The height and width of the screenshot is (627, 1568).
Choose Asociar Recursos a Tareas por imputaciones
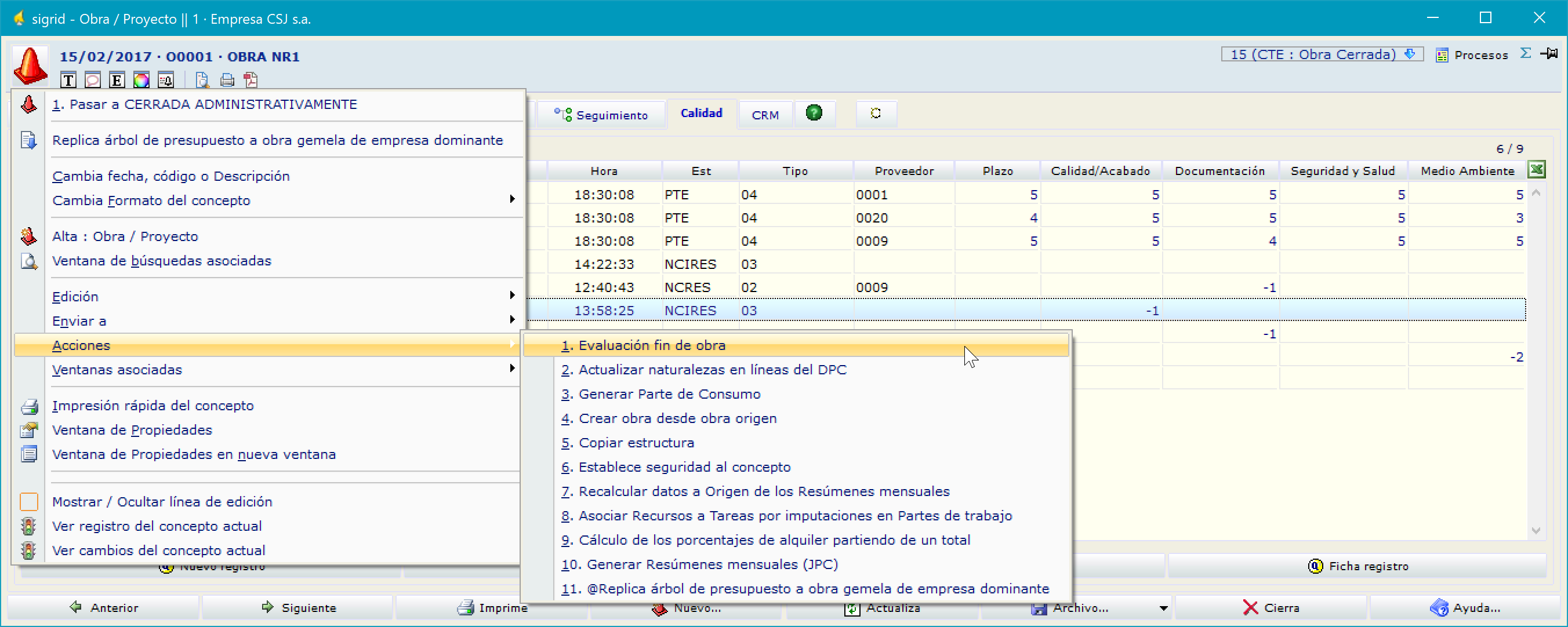[796, 516]
